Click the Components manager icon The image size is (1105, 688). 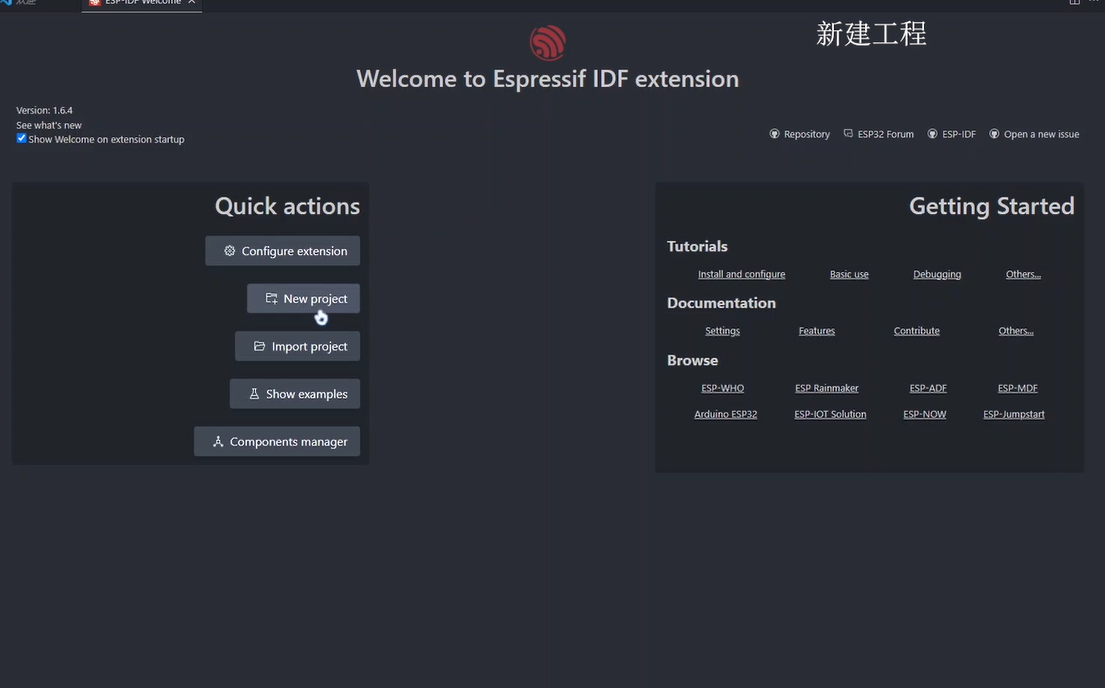[218, 441]
